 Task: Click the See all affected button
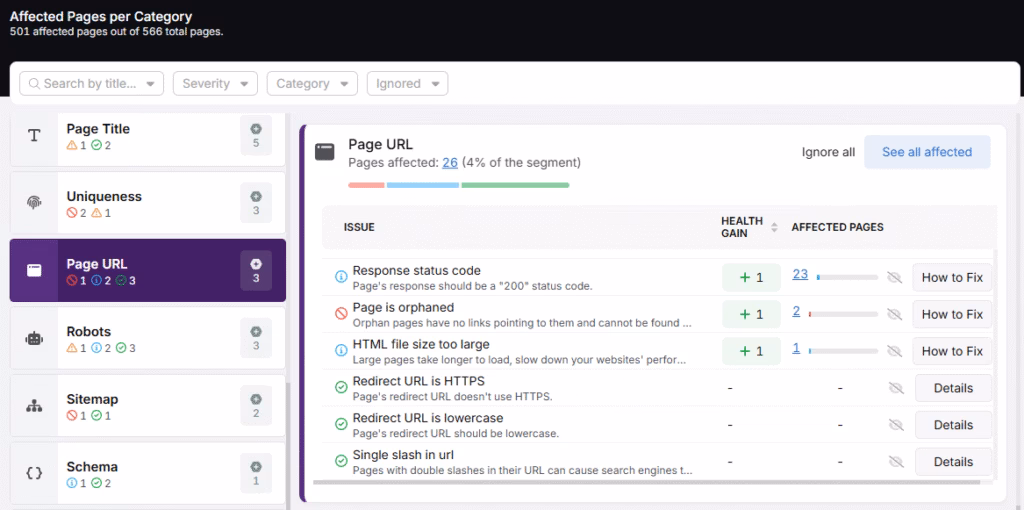pyautogui.click(x=926, y=152)
